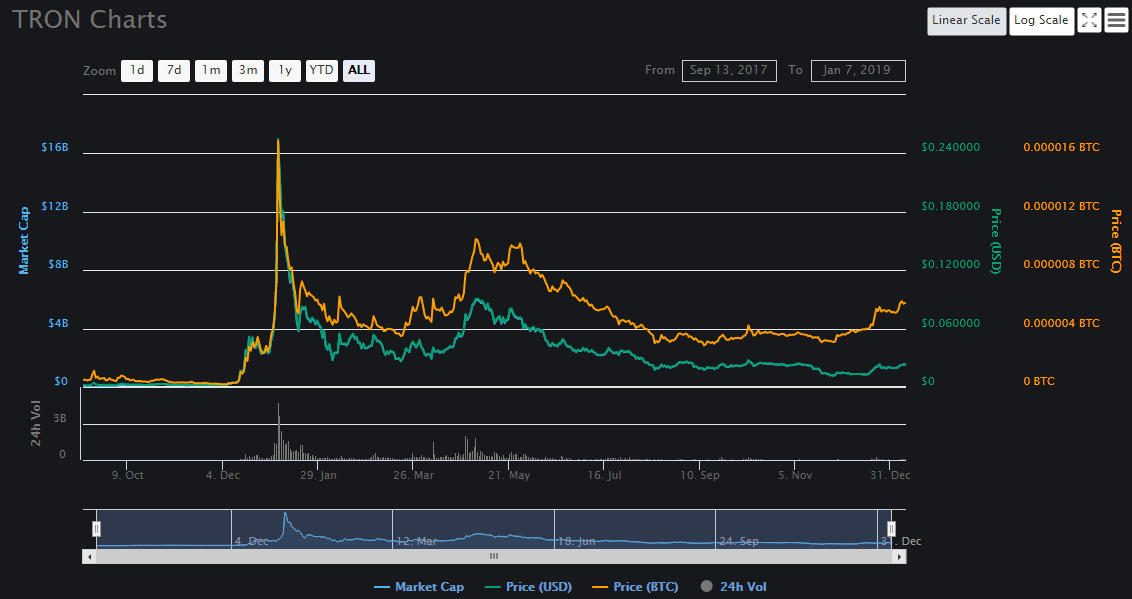Screen dimensions: 1132x599
Task: Toggle Market Cap series in legend
Action: [418, 587]
